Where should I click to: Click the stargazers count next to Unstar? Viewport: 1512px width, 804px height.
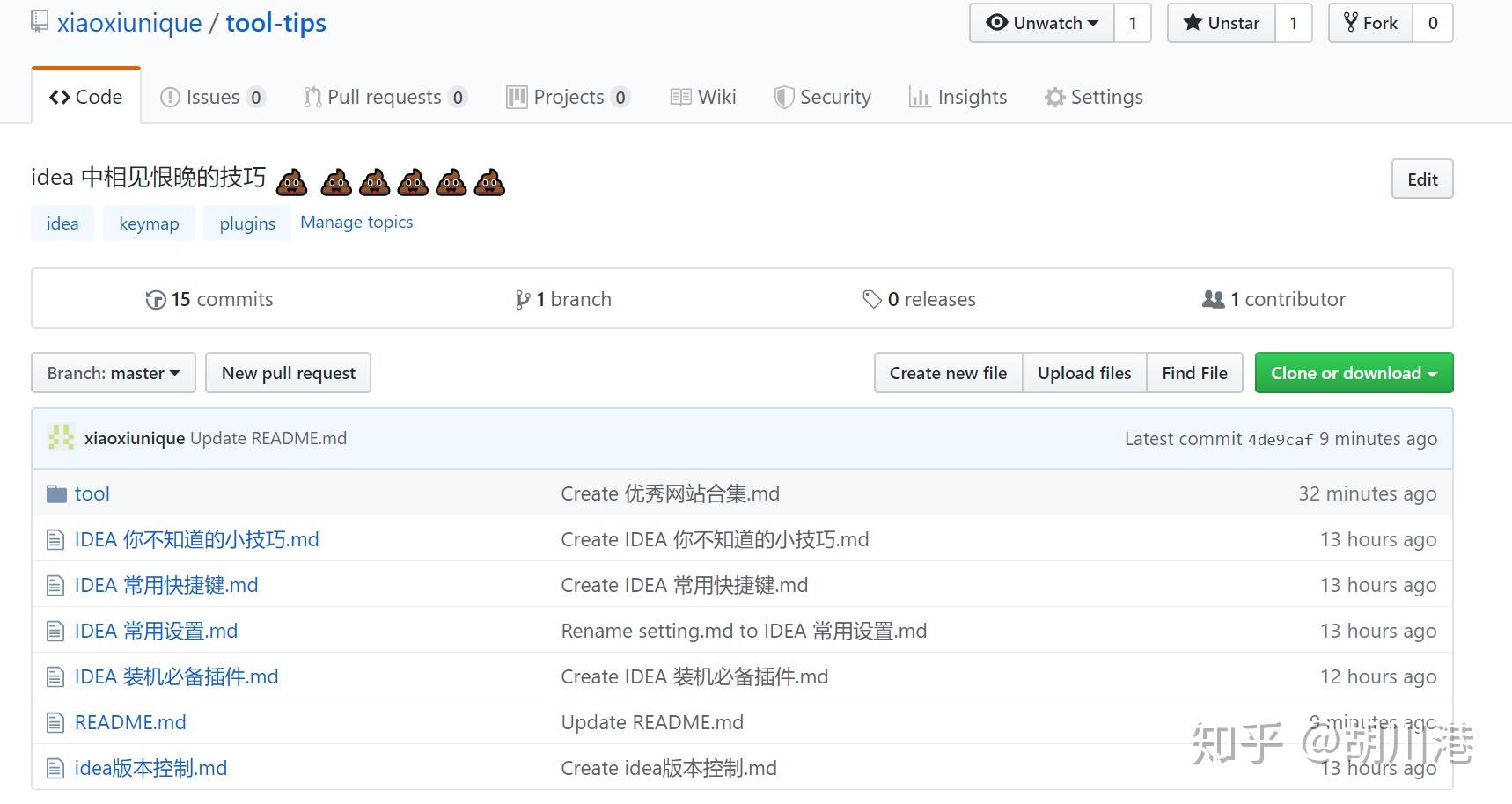pos(1294,23)
